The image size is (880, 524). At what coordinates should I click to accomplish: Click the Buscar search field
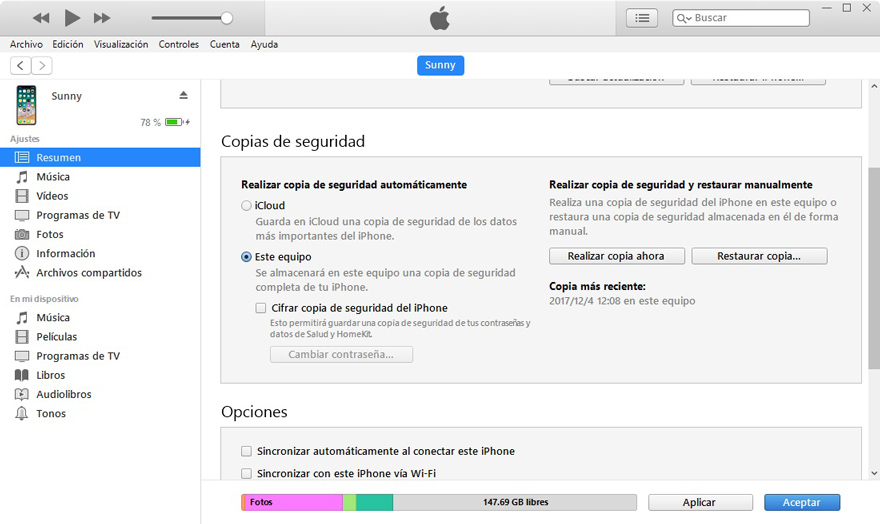[x=741, y=18]
